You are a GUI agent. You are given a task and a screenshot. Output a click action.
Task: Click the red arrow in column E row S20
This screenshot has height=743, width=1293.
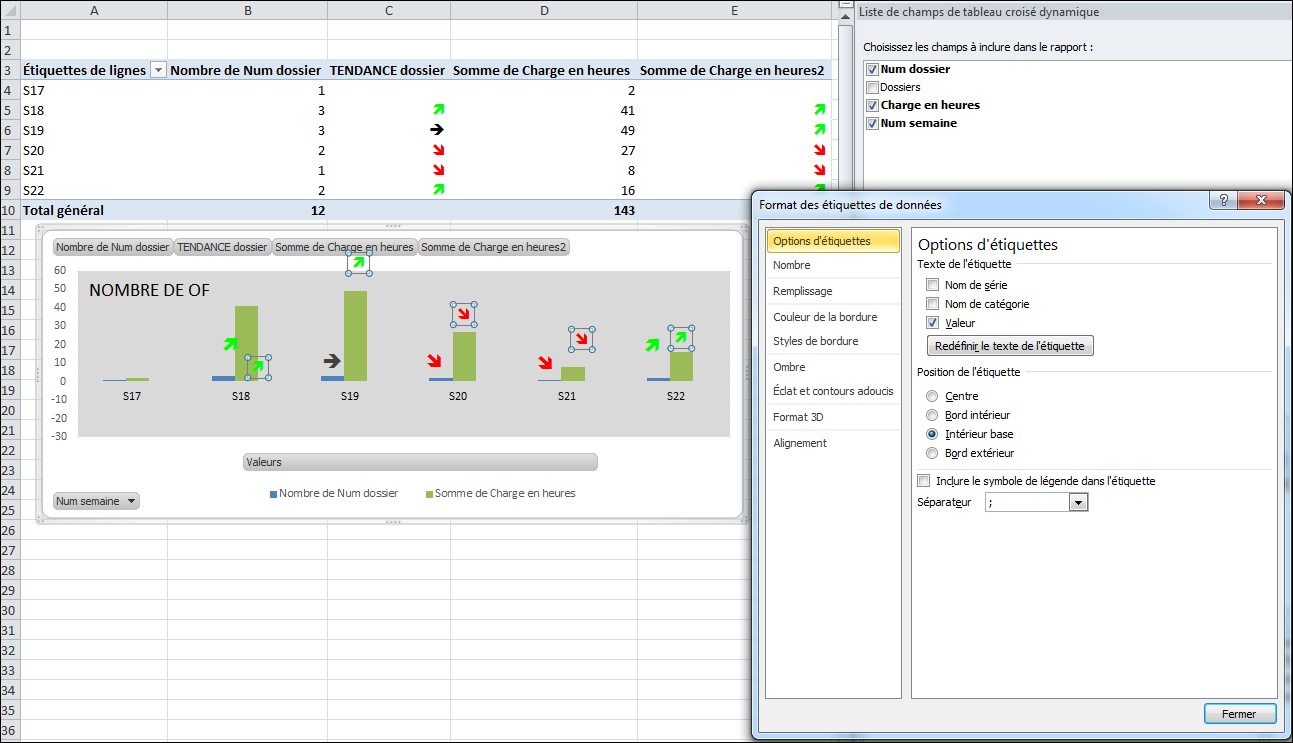(819, 150)
